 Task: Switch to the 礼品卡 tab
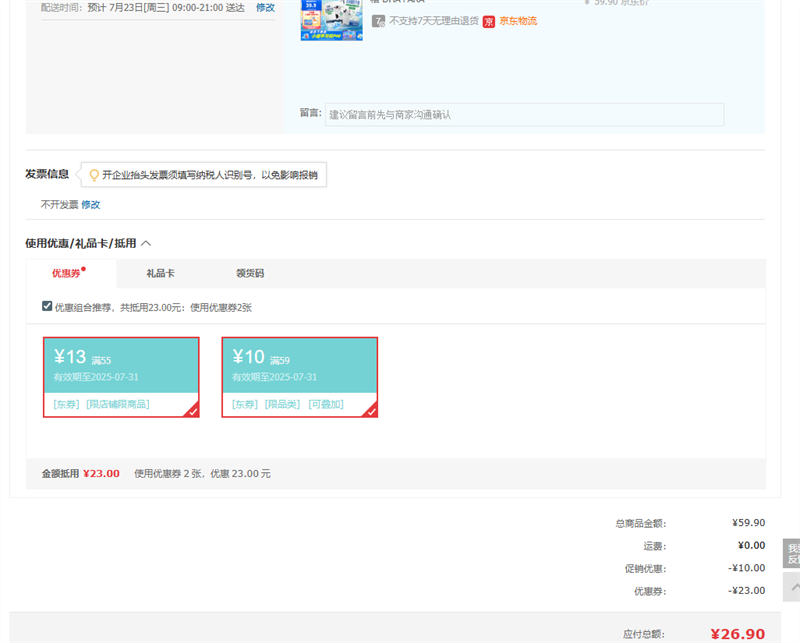point(160,273)
